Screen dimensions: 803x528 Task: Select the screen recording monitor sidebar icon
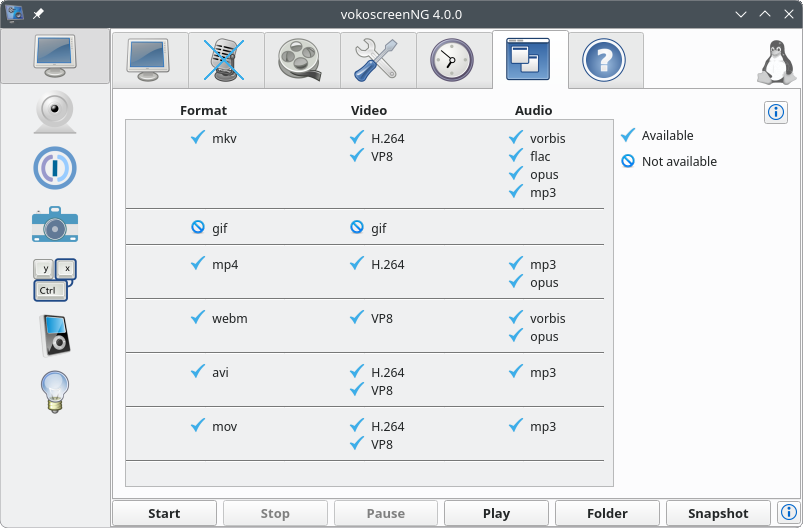[55, 56]
